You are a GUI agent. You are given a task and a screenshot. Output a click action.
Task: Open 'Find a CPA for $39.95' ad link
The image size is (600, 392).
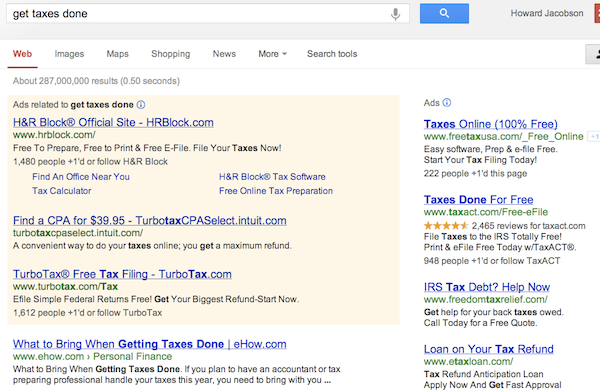(x=150, y=220)
